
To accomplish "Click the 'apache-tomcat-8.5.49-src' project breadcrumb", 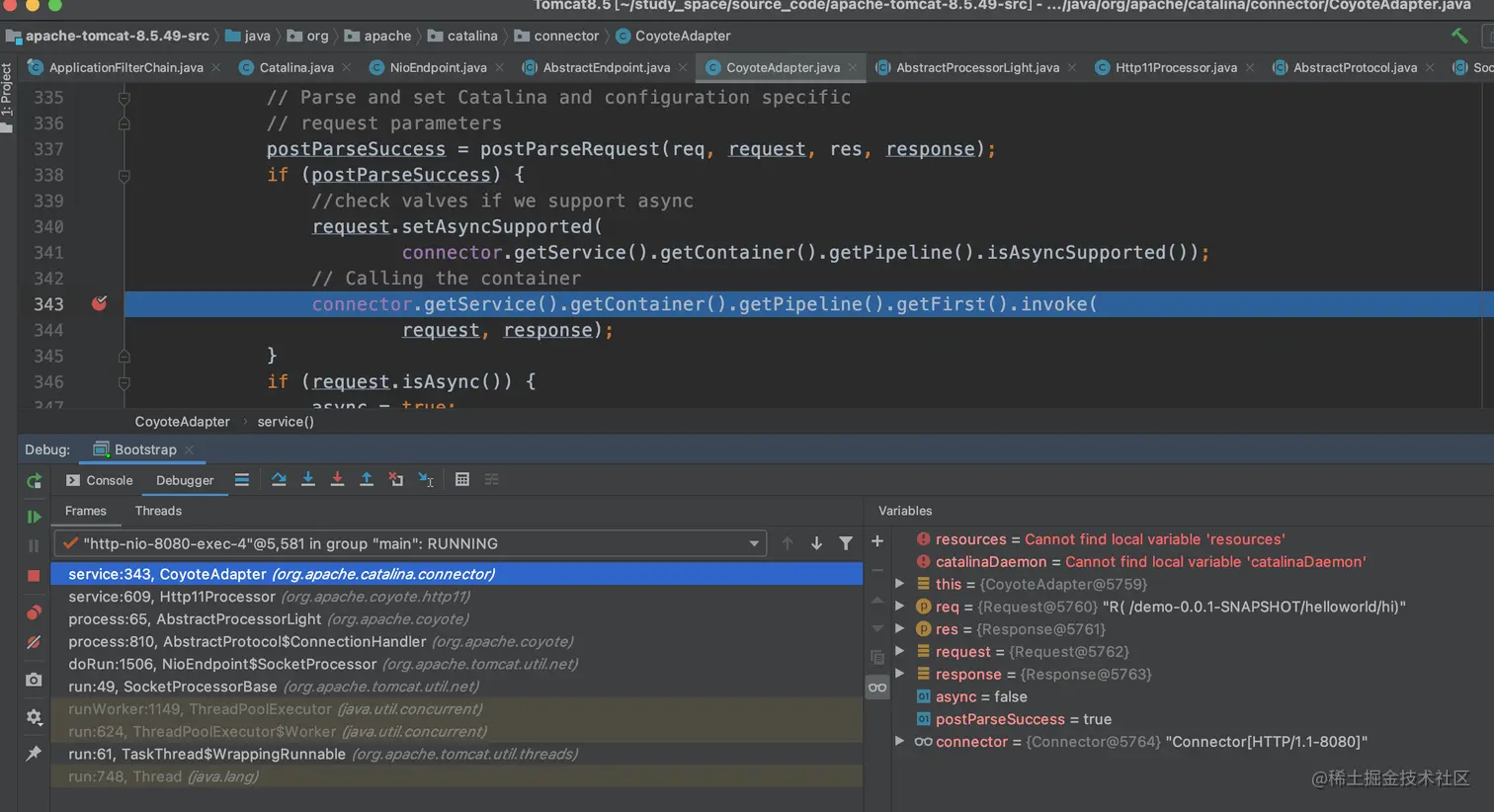I will coord(108,36).
